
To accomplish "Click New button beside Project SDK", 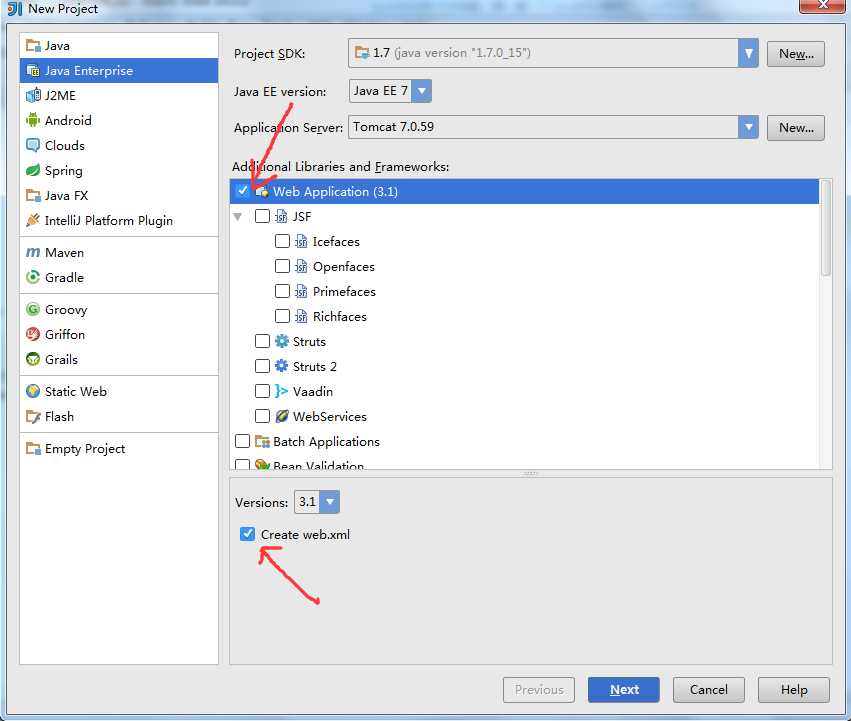I will point(796,54).
